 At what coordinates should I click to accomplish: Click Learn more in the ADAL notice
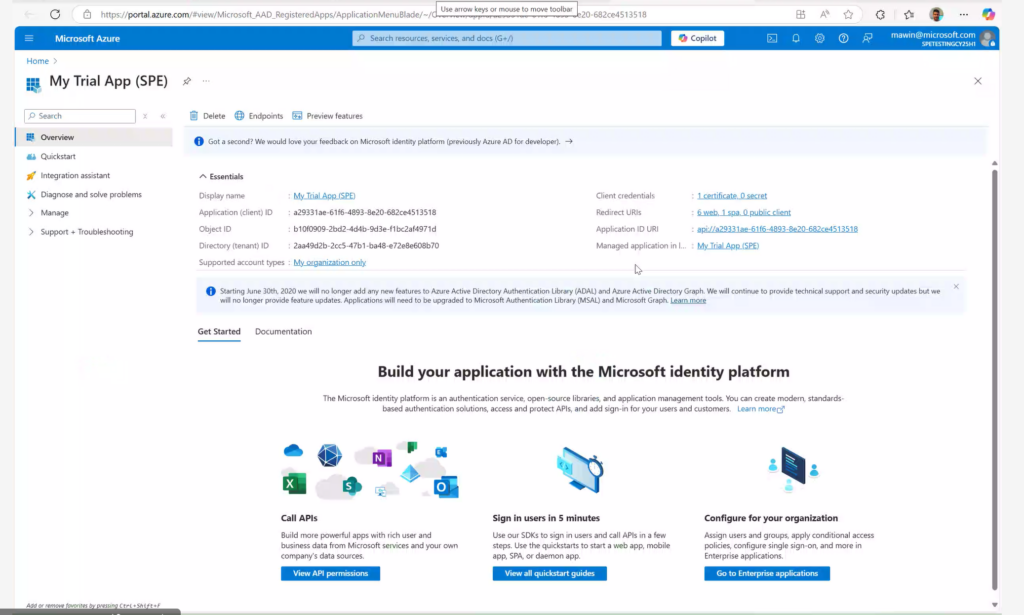click(x=688, y=300)
